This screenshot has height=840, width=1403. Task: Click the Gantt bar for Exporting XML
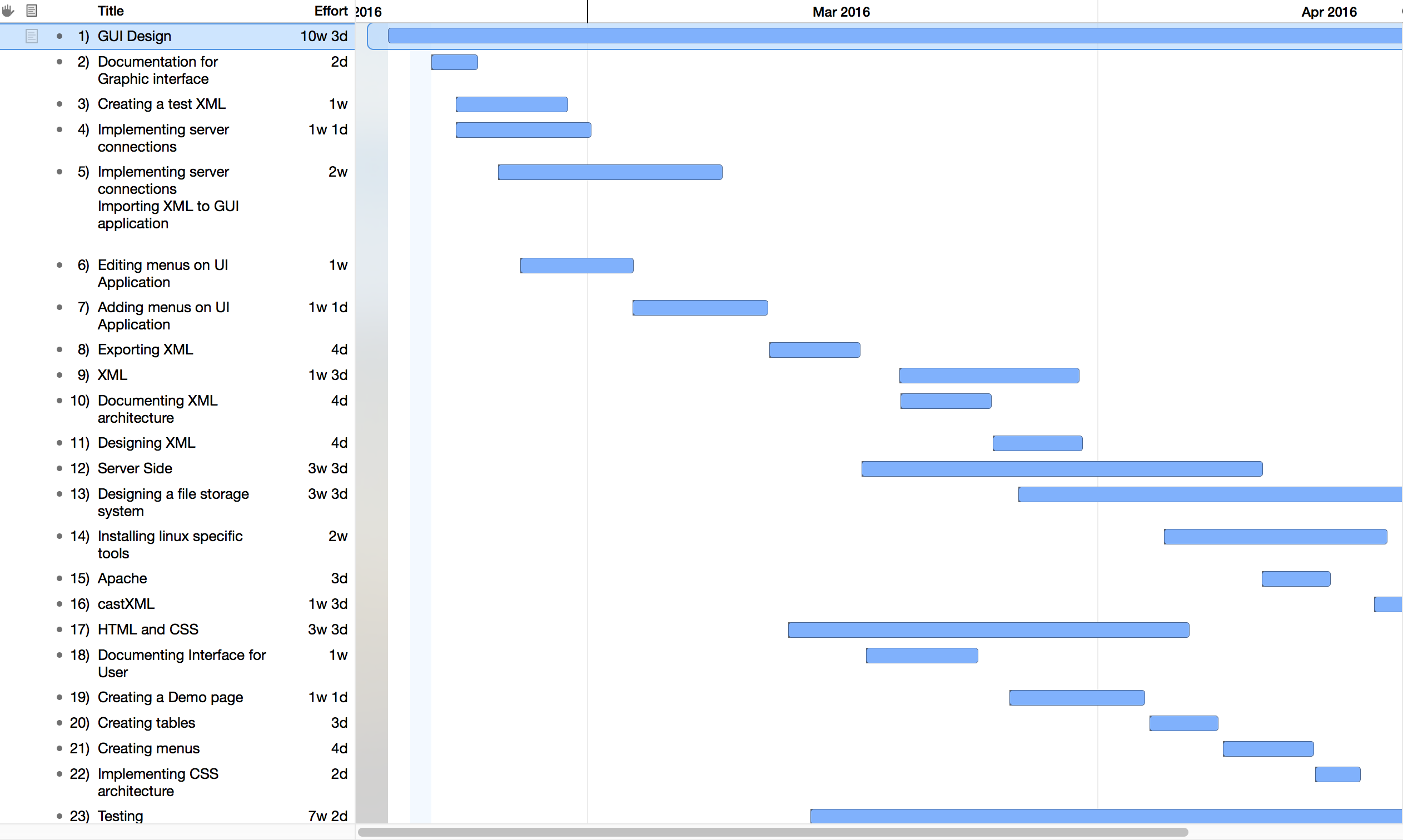click(x=814, y=350)
